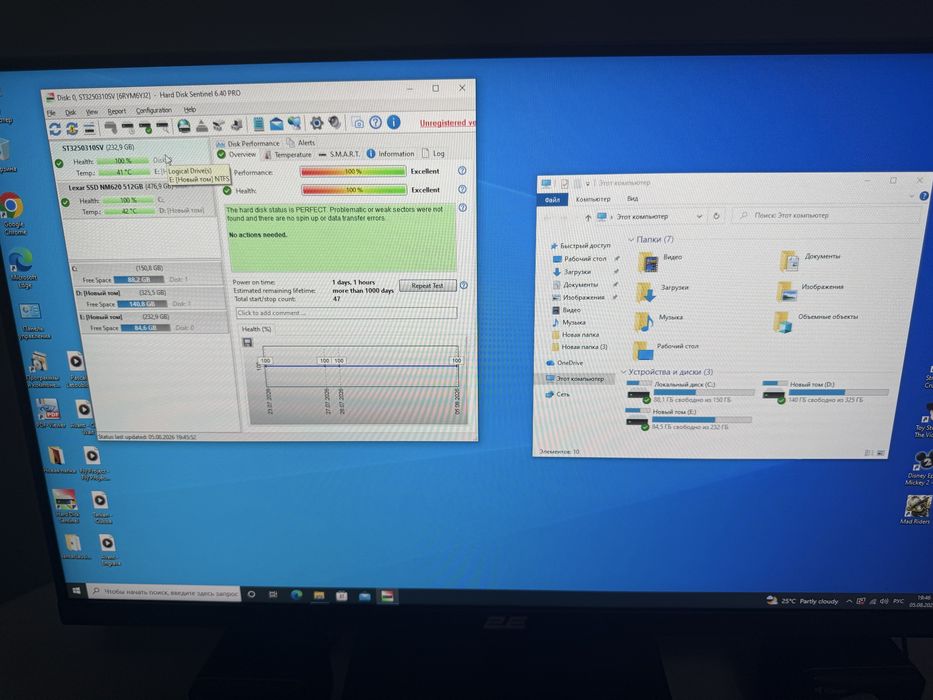Viewport: 933px width, 700px height.
Task: Click the question mark help icon in Sentinel toolbar
Action: (x=375, y=123)
